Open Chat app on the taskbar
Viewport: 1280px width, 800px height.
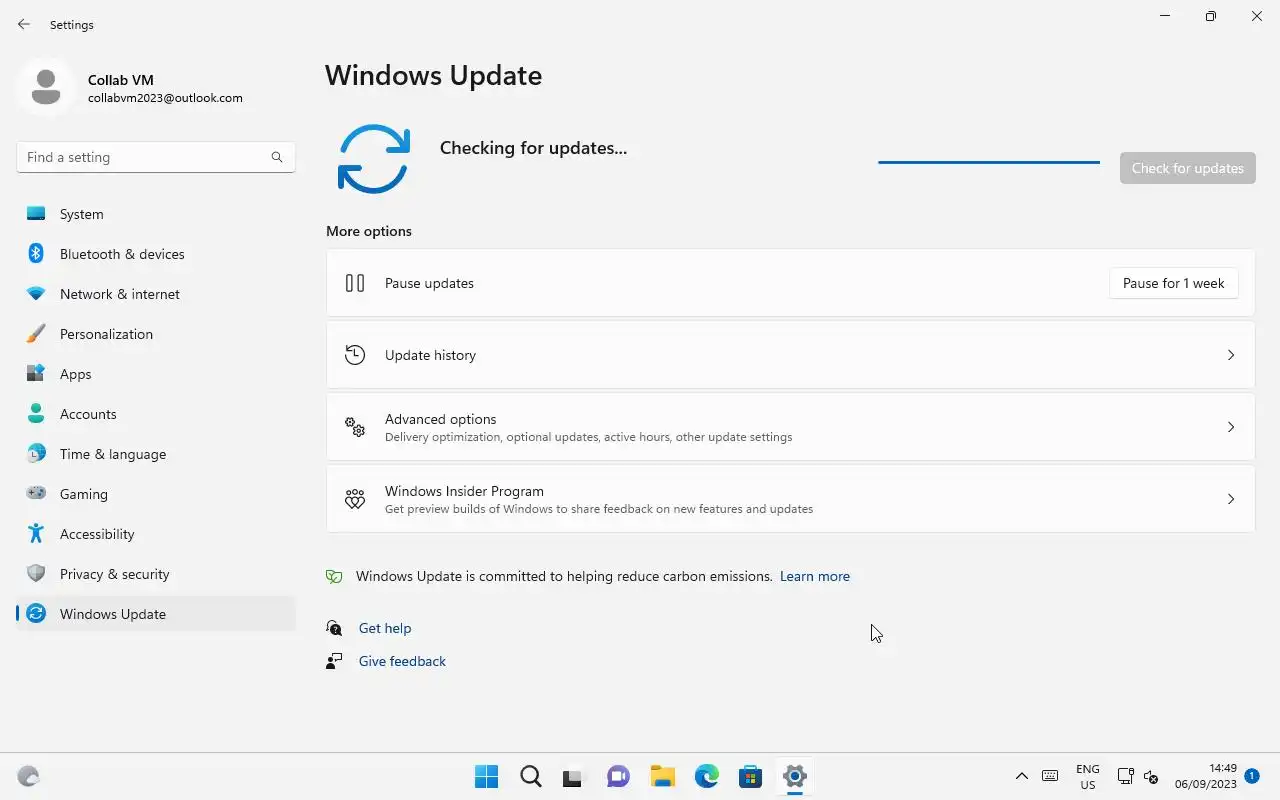click(x=618, y=776)
